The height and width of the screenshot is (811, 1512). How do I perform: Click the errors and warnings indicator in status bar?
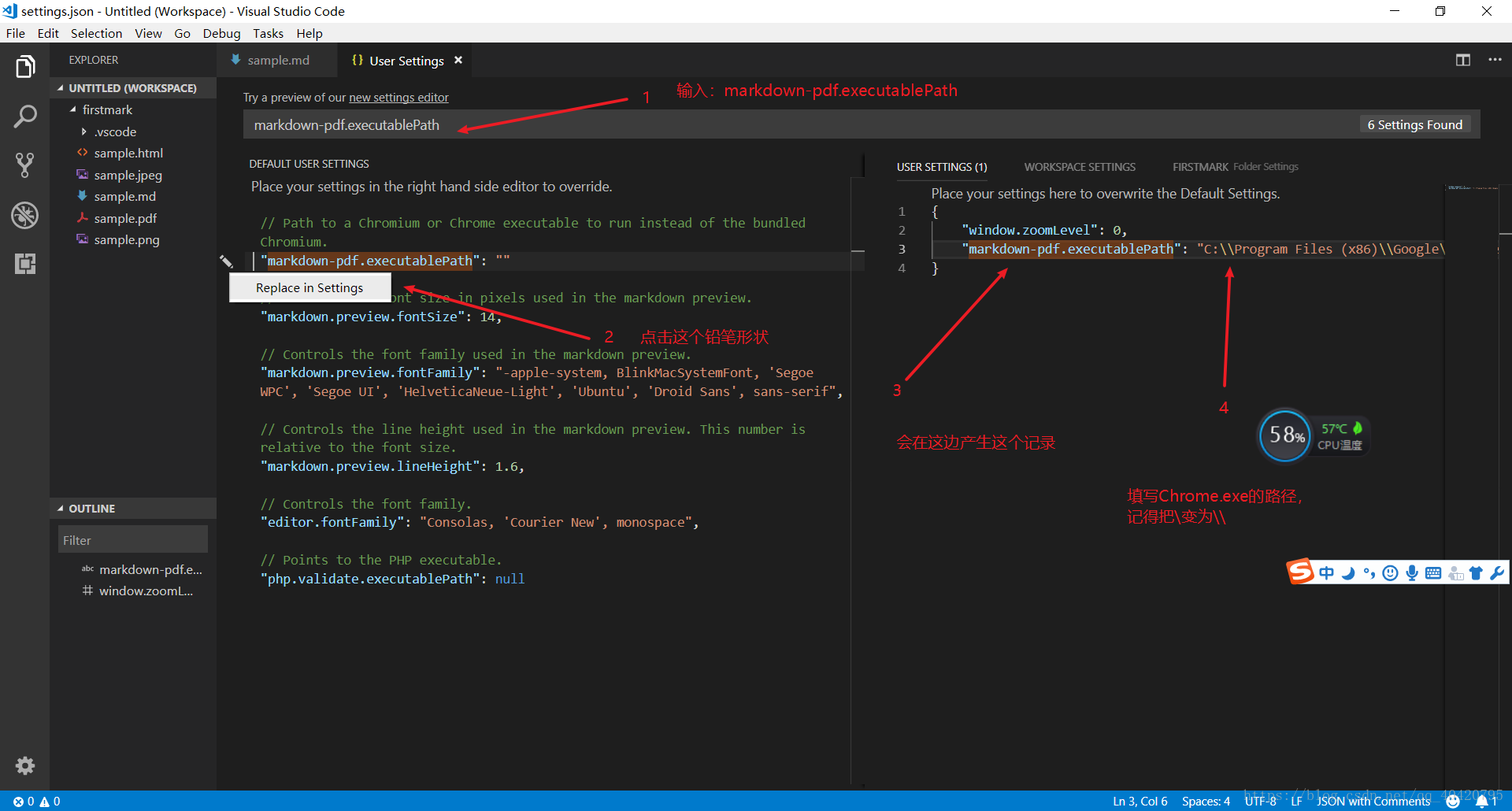35,800
